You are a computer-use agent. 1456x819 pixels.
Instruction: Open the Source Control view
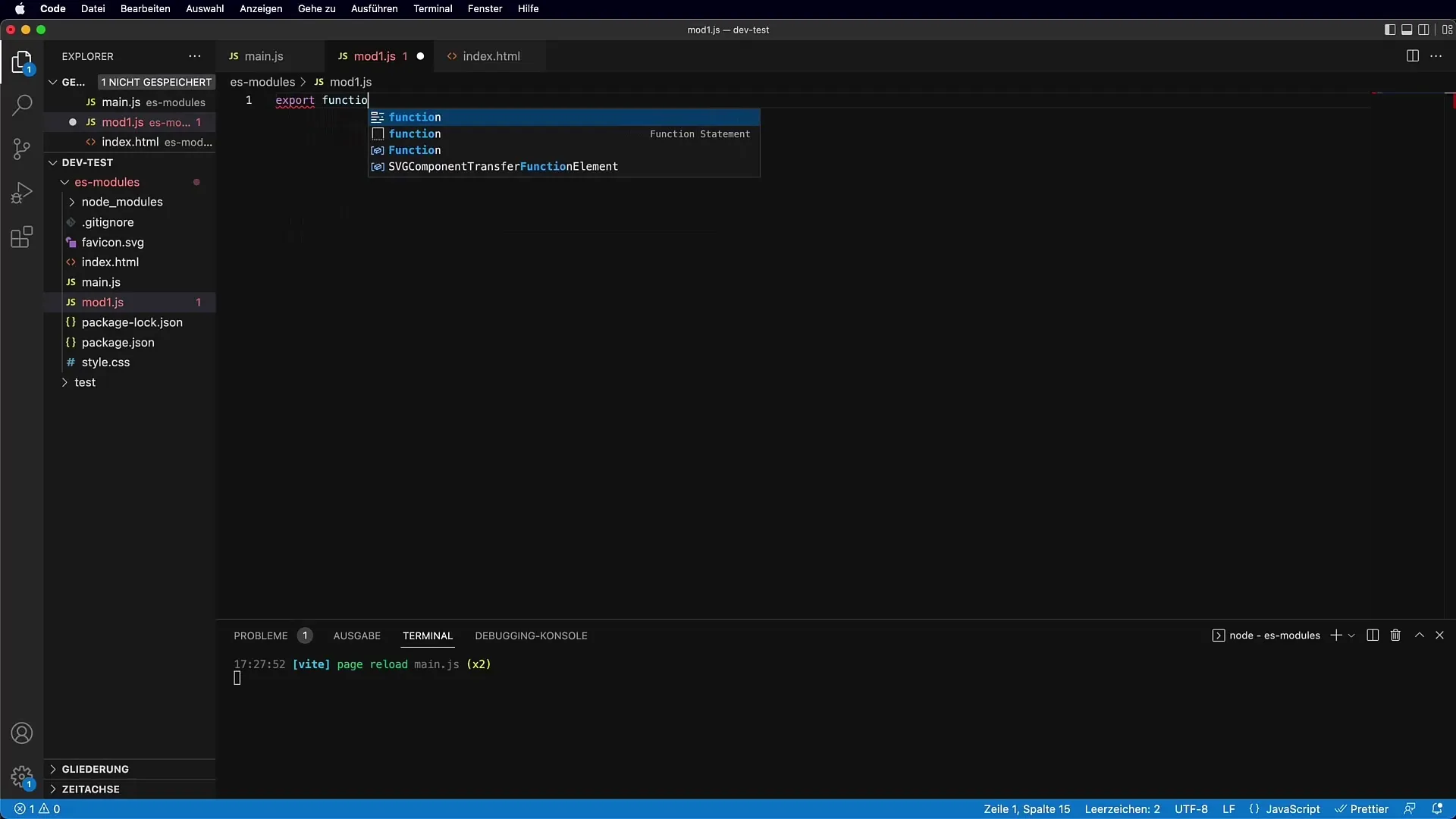(22, 149)
